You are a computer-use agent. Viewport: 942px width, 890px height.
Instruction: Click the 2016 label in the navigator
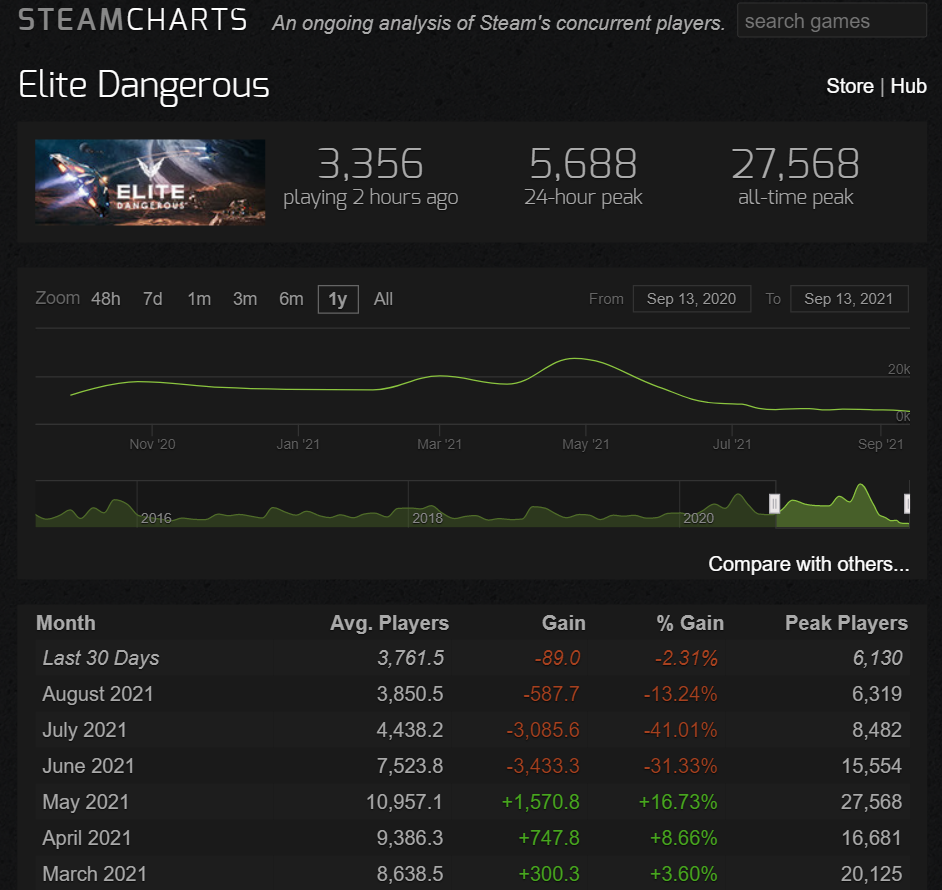pyautogui.click(x=156, y=518)
